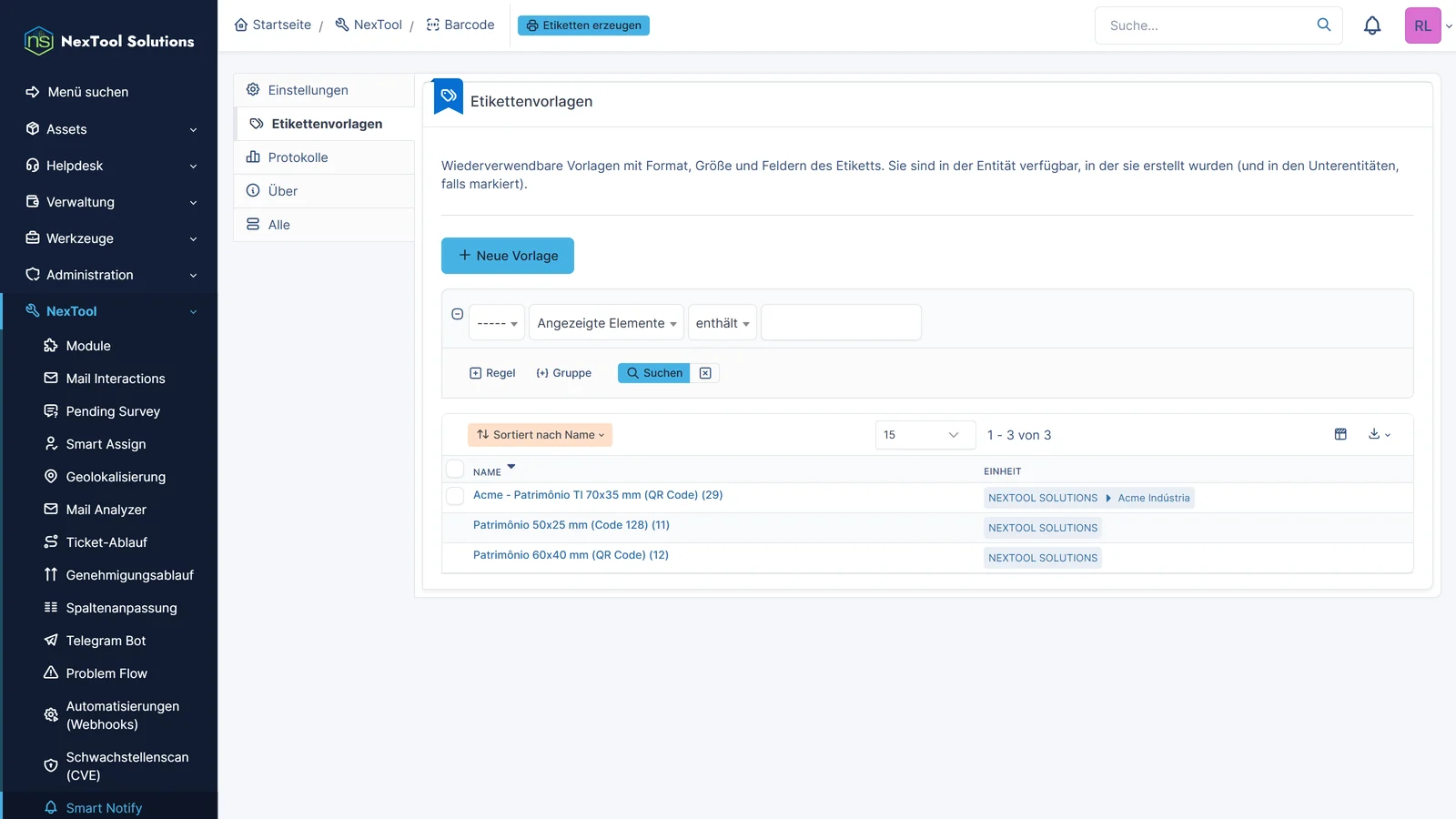Image resolution: width=1456 pixels, height=819 pixels.
Task: Add a search Regel
Action: (x=492, y=373)
